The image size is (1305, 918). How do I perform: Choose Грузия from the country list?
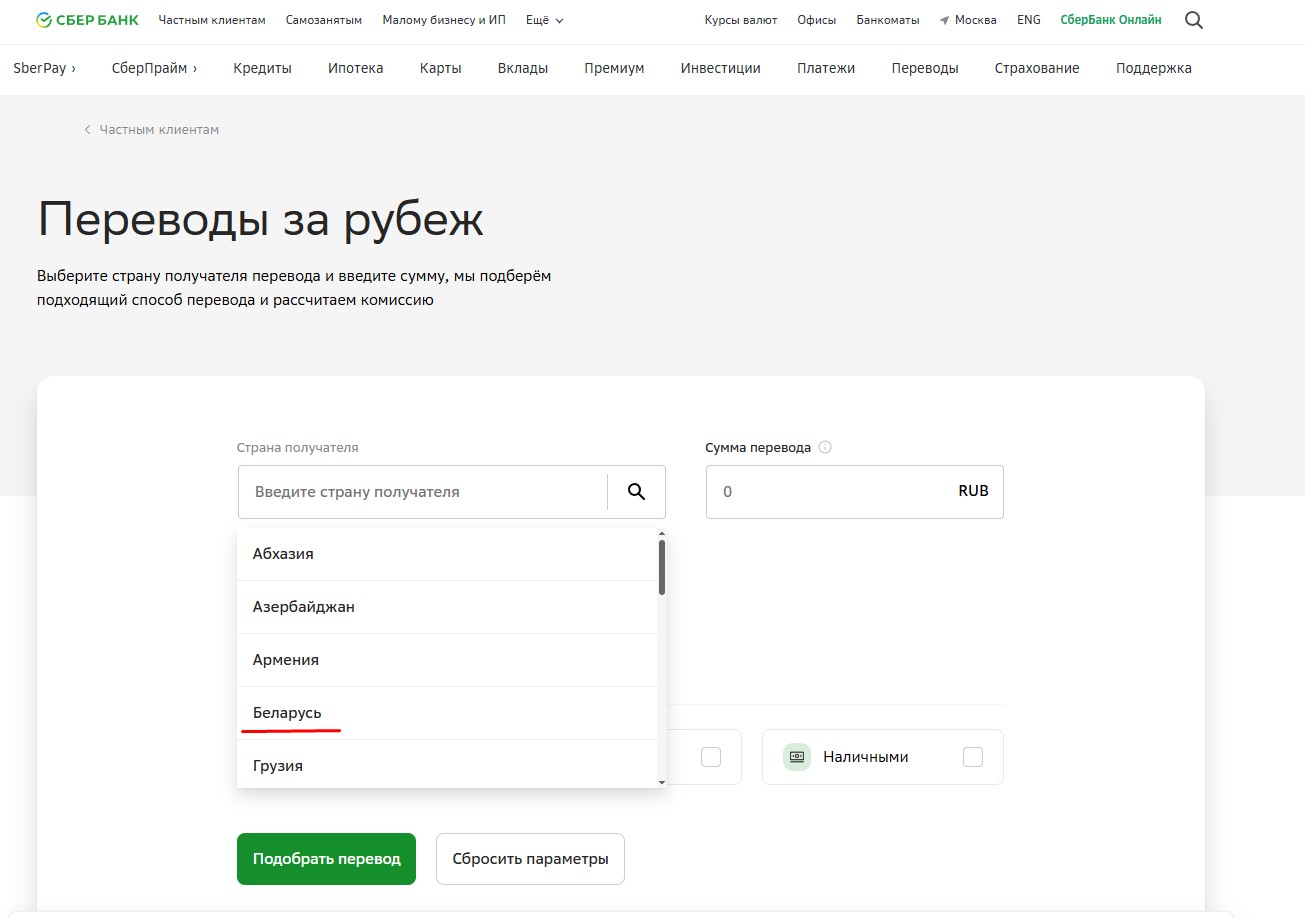point(447,764)
